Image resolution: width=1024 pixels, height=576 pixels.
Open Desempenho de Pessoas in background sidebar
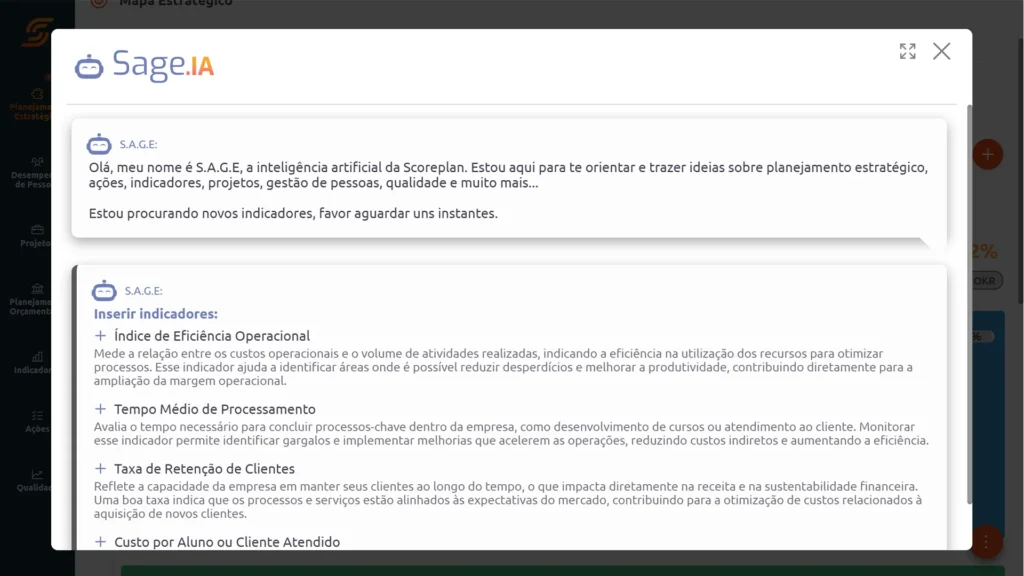coord(33,173)
